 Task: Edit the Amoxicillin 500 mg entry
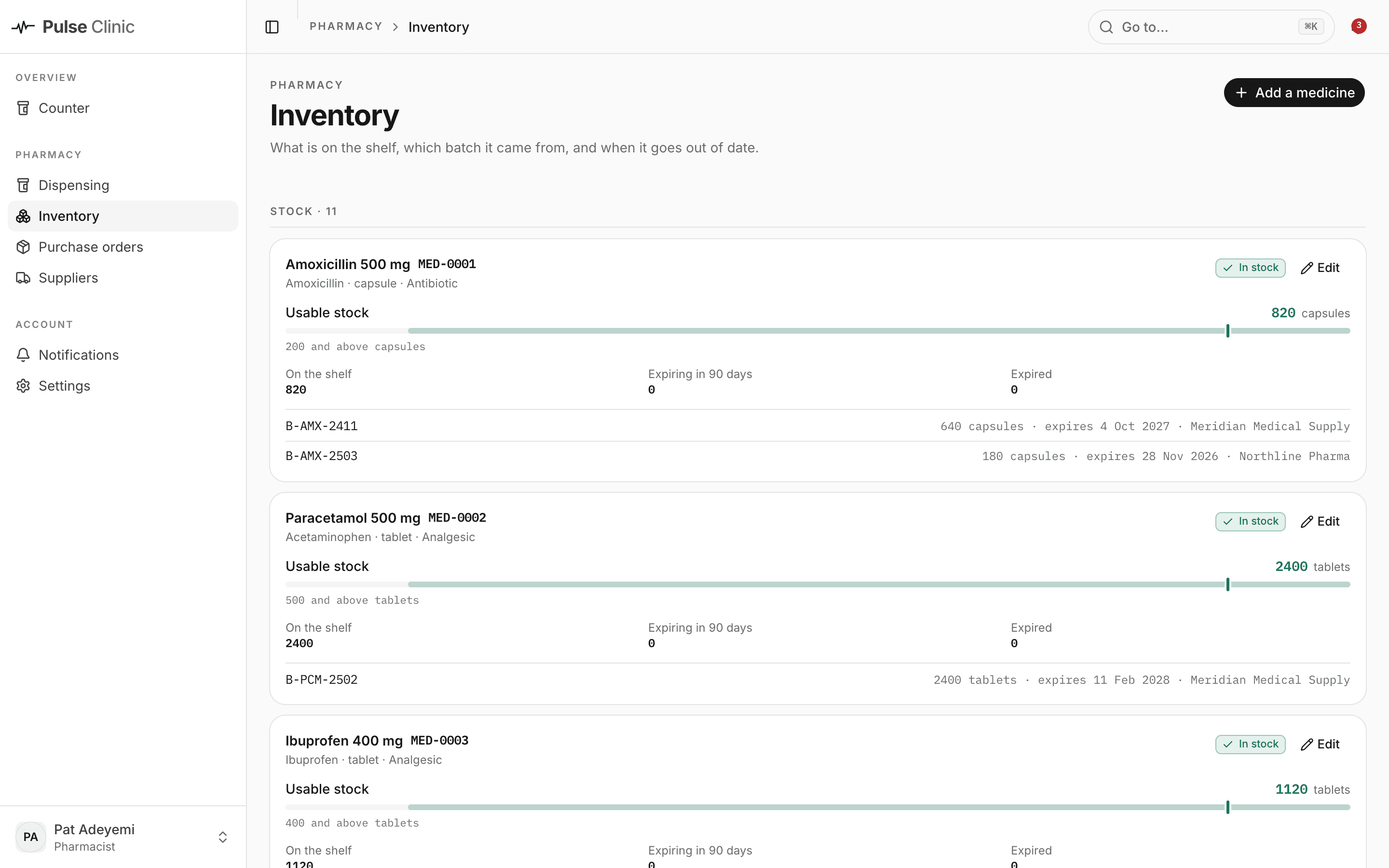[x=1320, y=268]
